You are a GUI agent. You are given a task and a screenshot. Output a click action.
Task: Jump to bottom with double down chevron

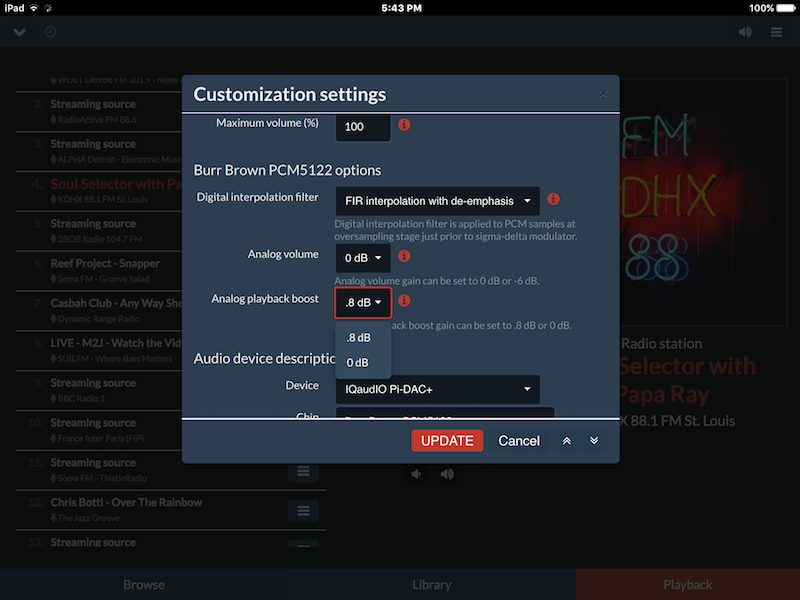point(594,441)
